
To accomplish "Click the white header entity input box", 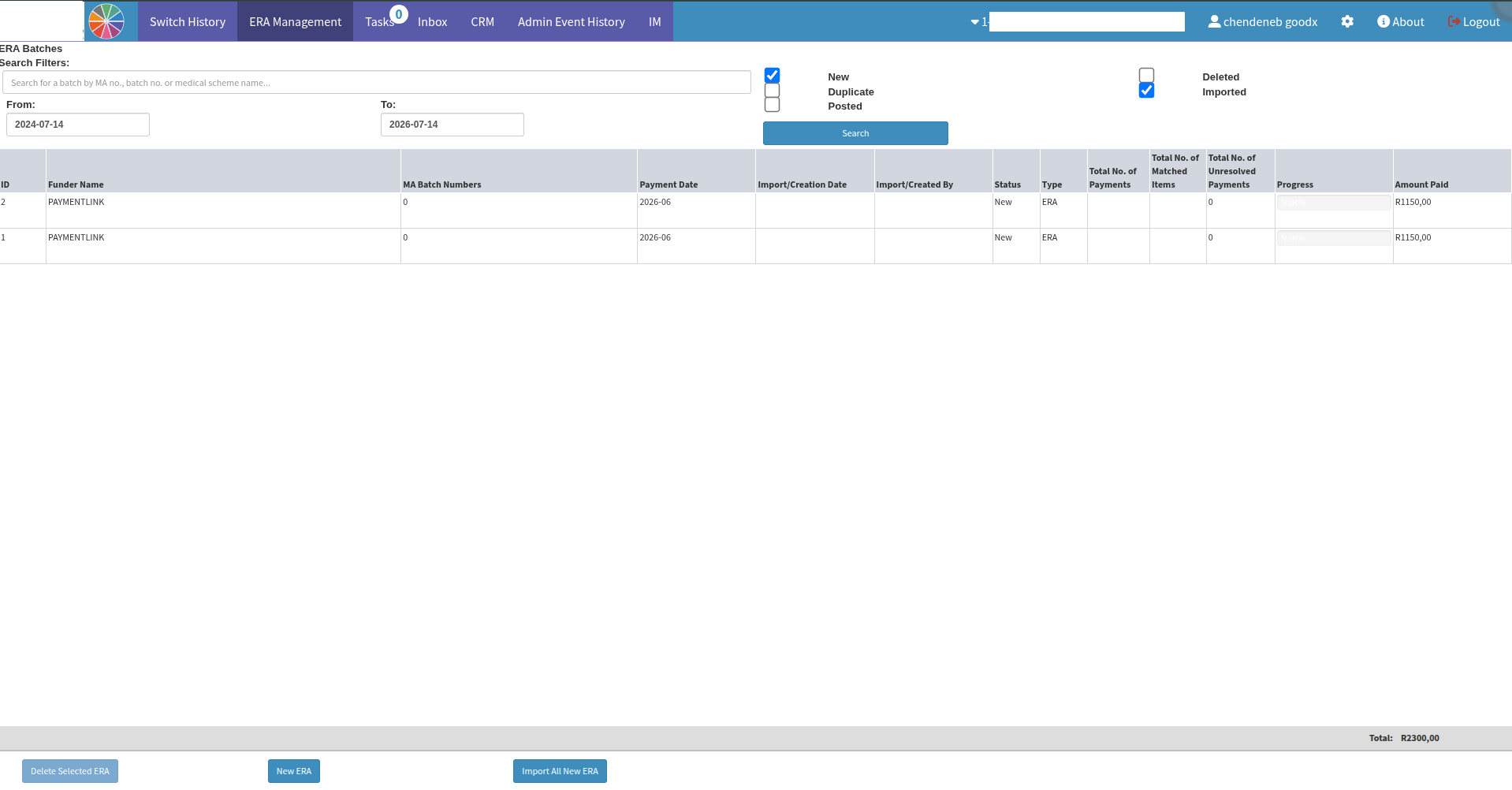I will (x=1087, y=21).
